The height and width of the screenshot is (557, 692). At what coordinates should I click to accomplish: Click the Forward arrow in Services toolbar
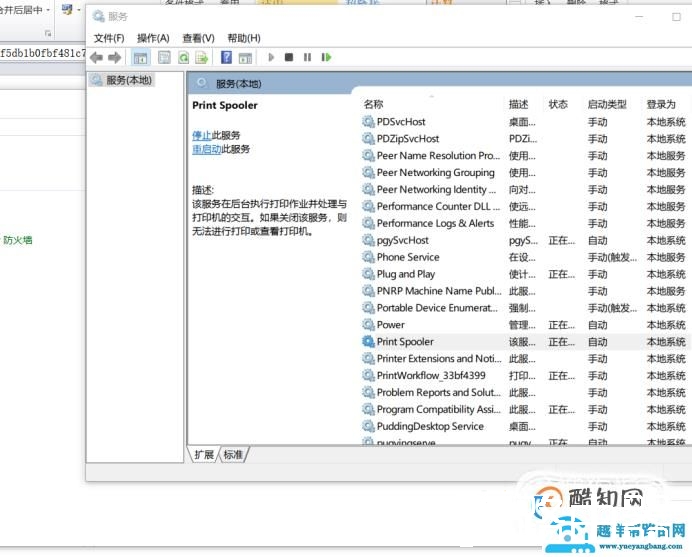(x=114, y=57)
